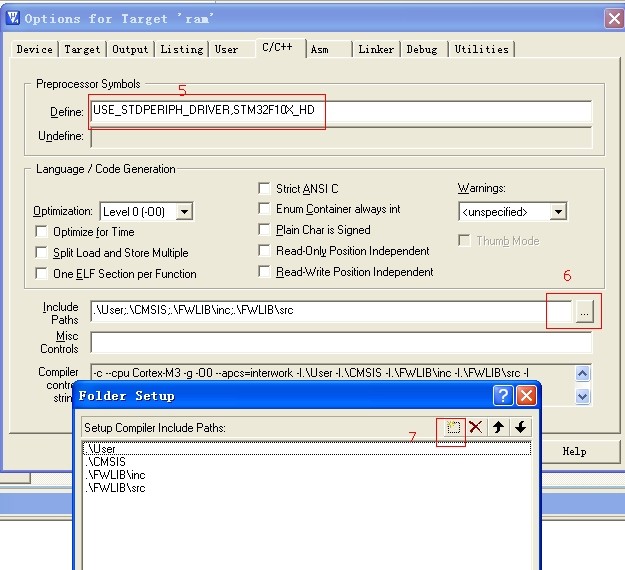Click the Help button
Image resolution: width=625 pixels, height=570 pixels.
(574, 451)
